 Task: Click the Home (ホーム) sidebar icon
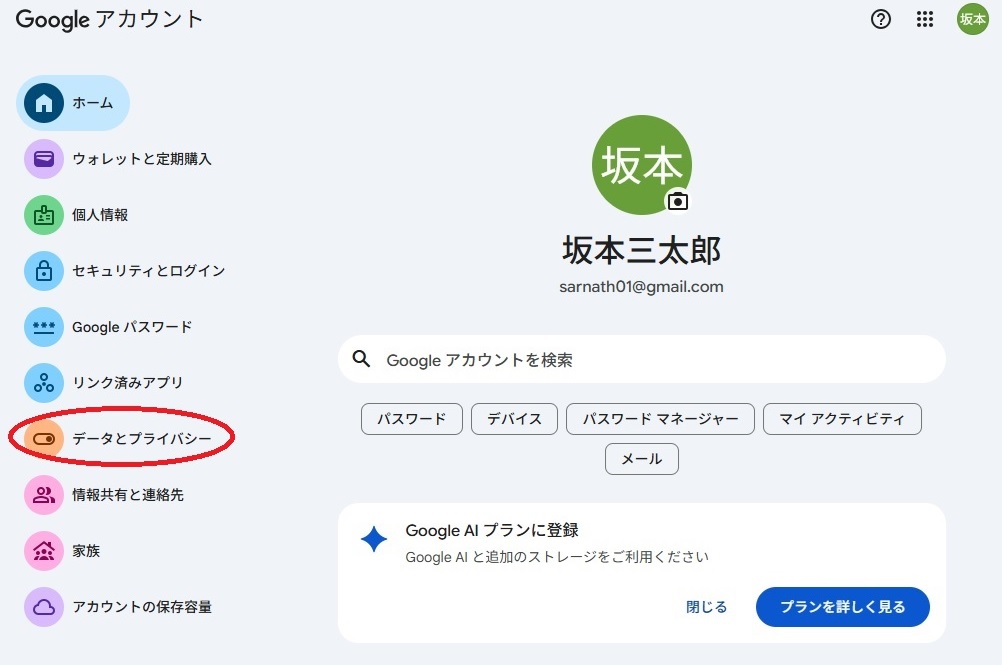pos(43,103)
